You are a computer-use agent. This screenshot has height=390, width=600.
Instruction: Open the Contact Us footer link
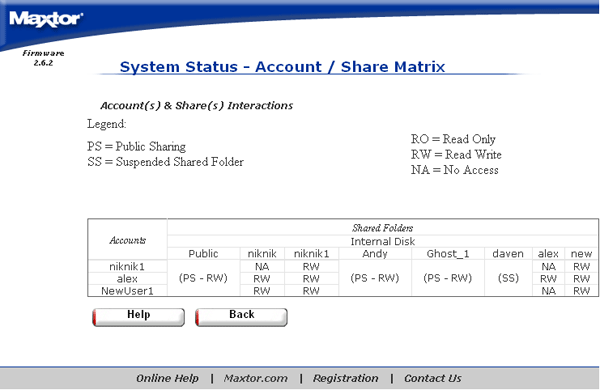point(432,378)
